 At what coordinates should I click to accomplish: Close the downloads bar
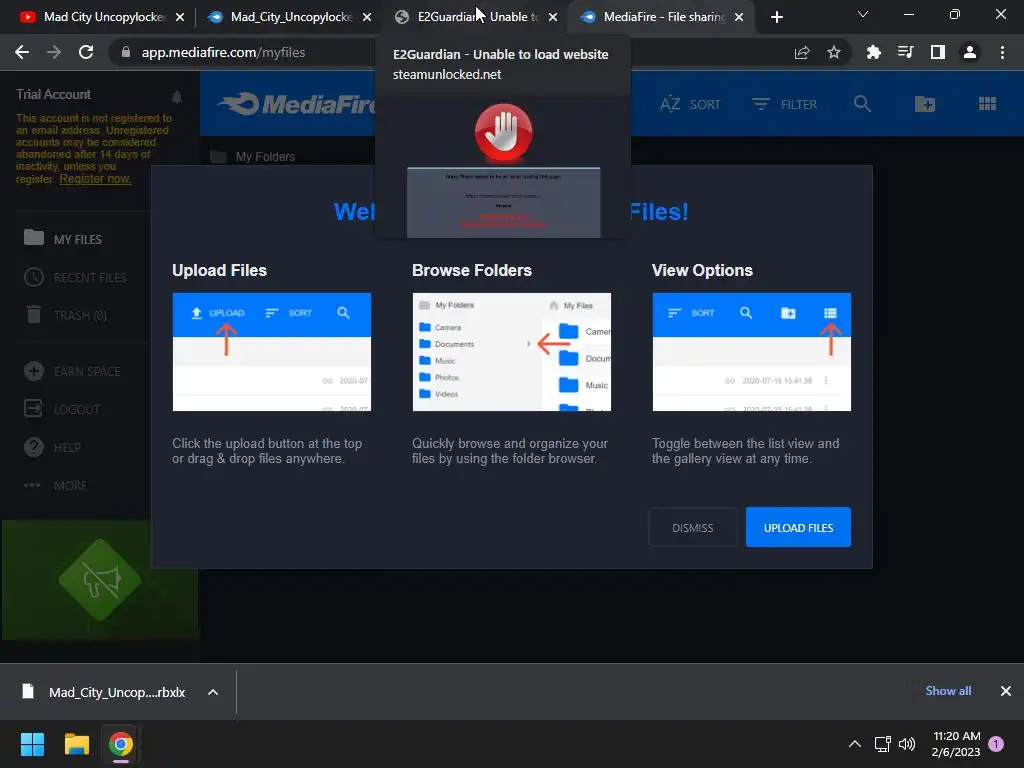click(x=1006, y=691)
